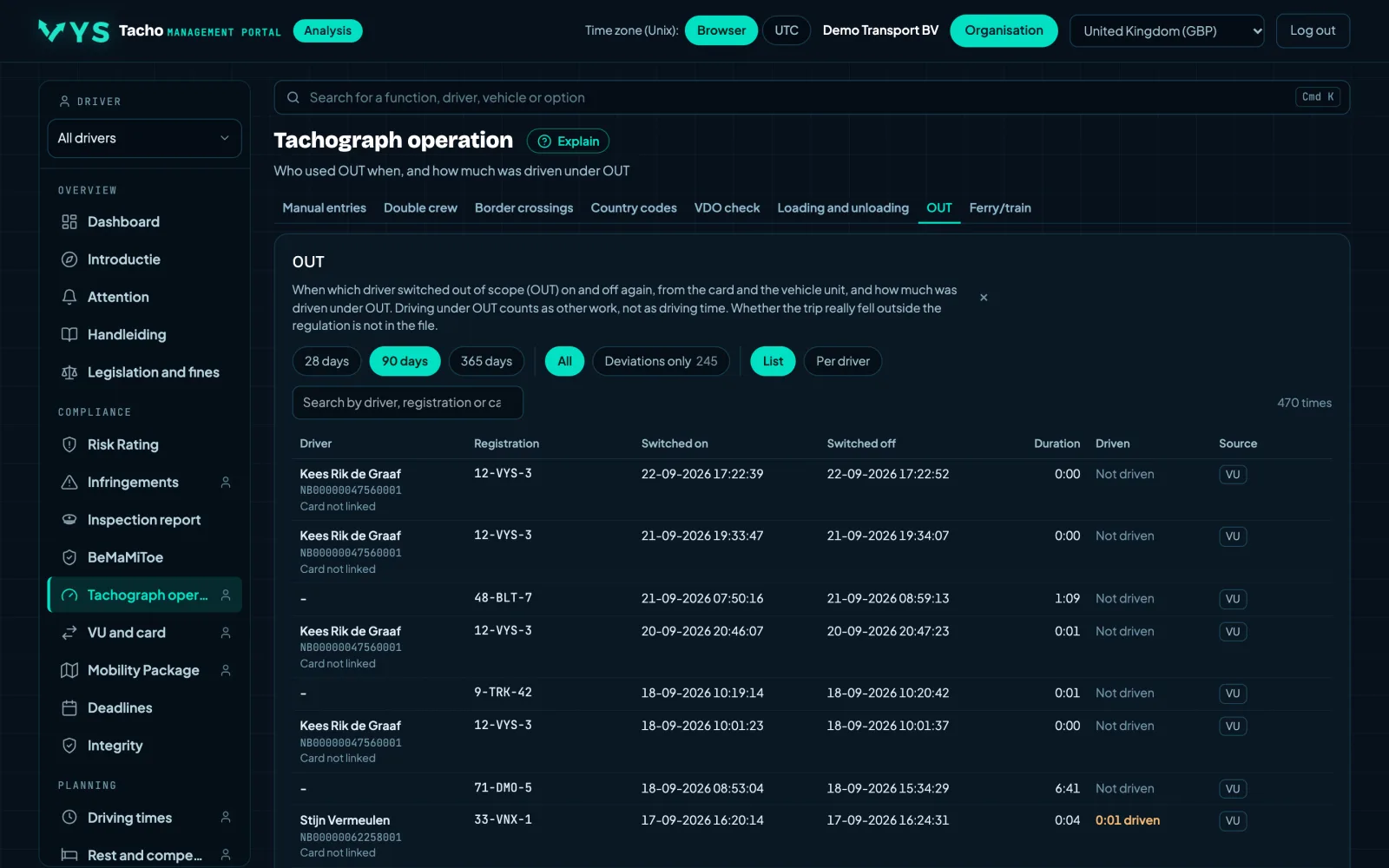Viewport: 1389px width, 868px height.
Task: Open the All drivers dropdown
Action: click(144, 138)
